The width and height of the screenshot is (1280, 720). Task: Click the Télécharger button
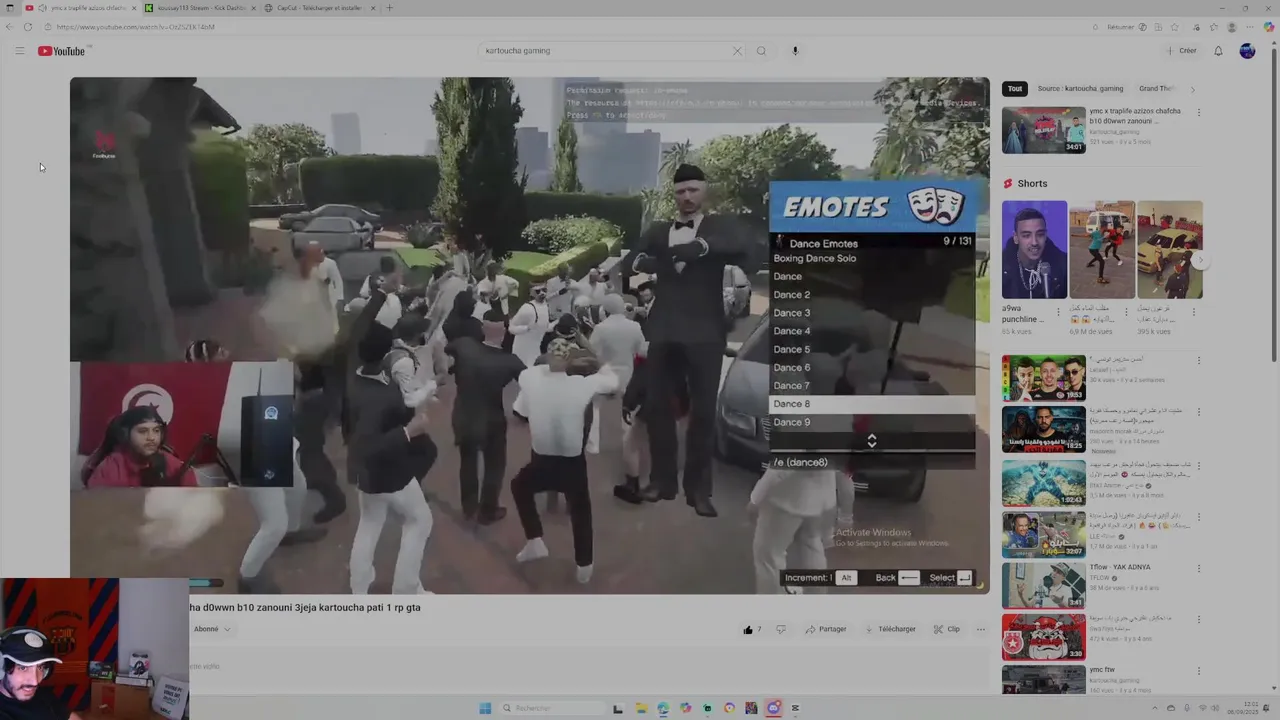point(890,629)
